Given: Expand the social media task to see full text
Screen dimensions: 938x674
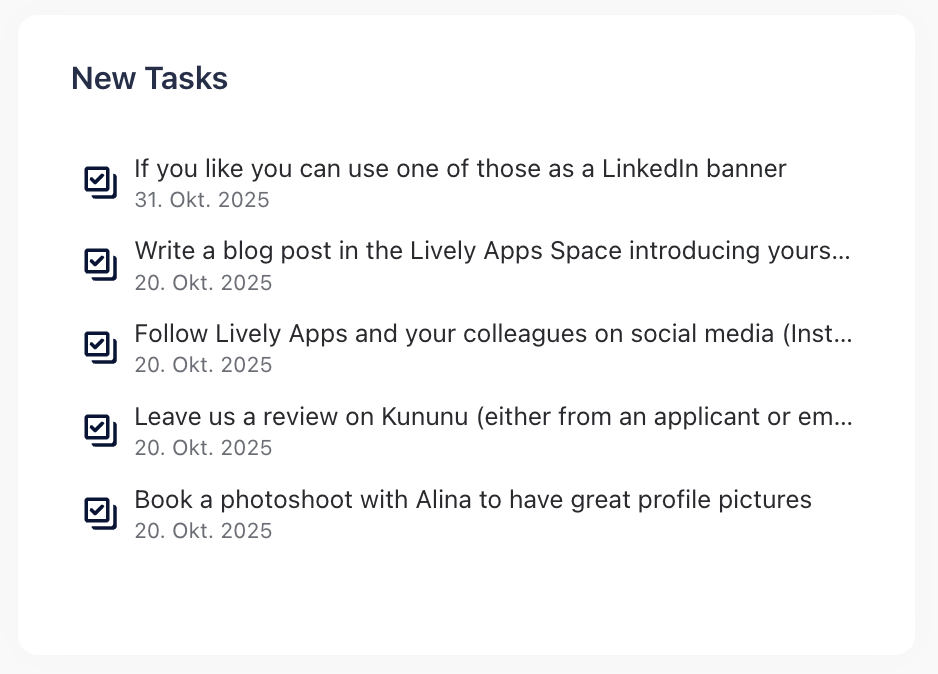Looking at the screenshot, I should click(x=493, y=334).
